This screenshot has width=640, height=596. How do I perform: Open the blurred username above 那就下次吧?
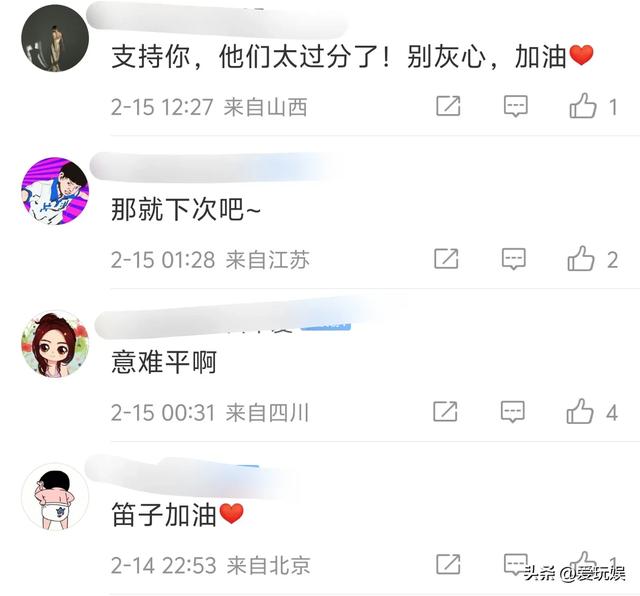point(212,167)
